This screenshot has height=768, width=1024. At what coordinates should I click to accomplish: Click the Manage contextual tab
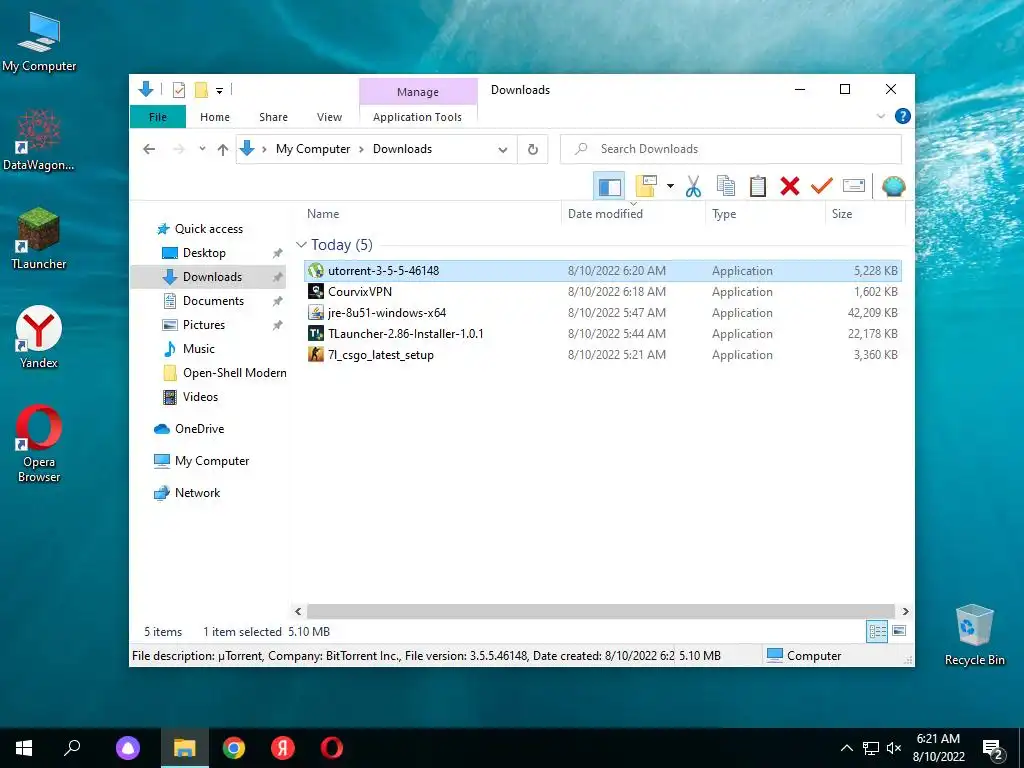(418, 92)
